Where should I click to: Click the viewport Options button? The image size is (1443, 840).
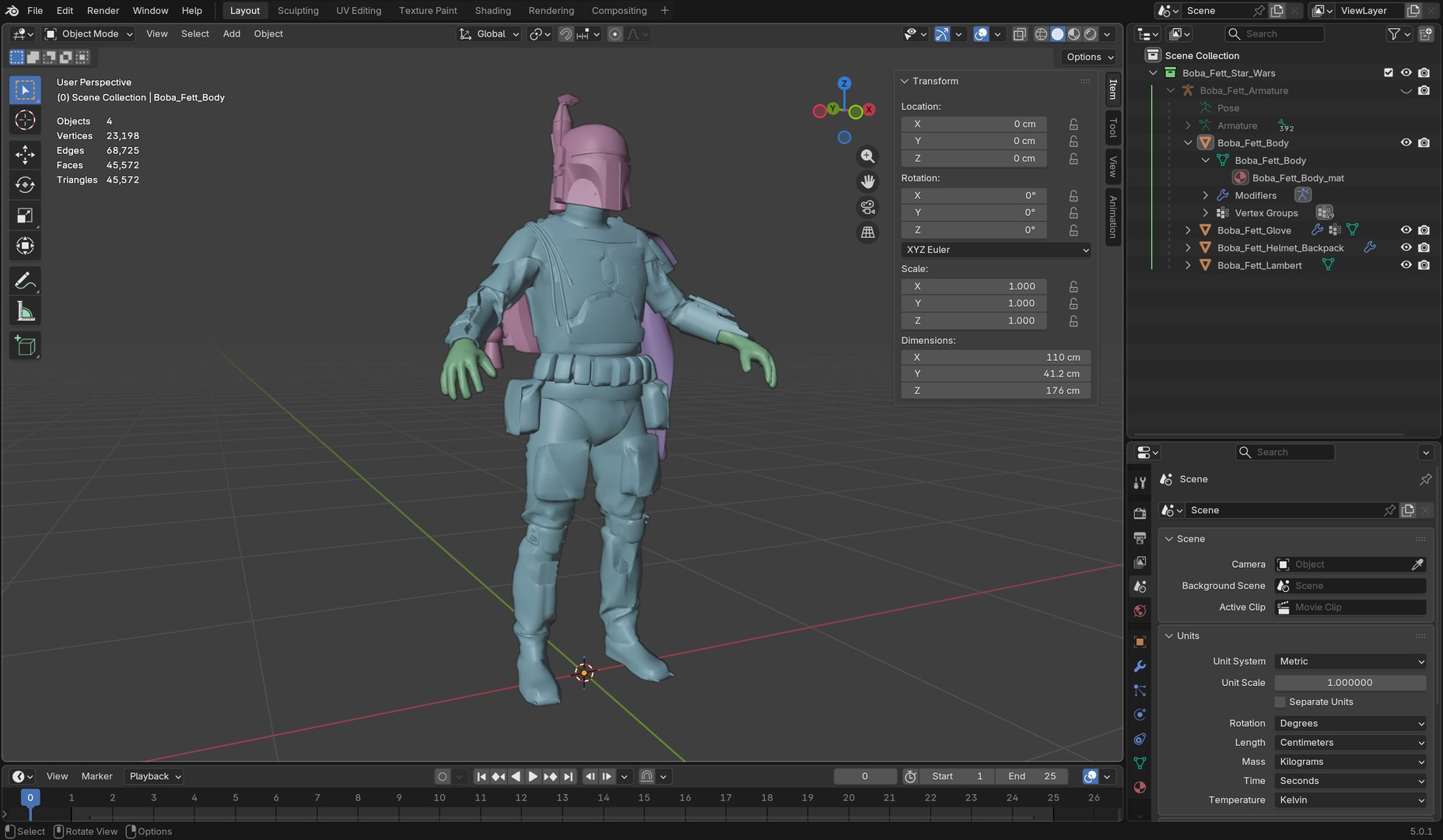click(x=1089, y=57)
